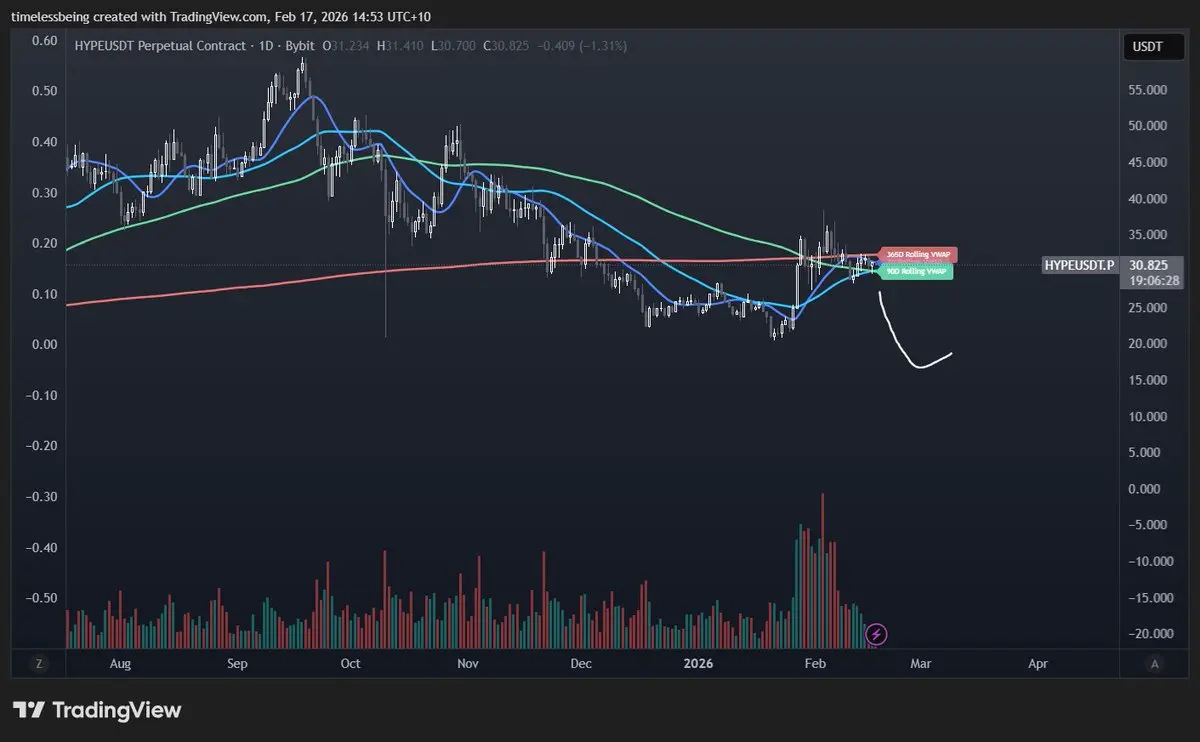Click the Oct label on the time axis

tap(350, 663)
